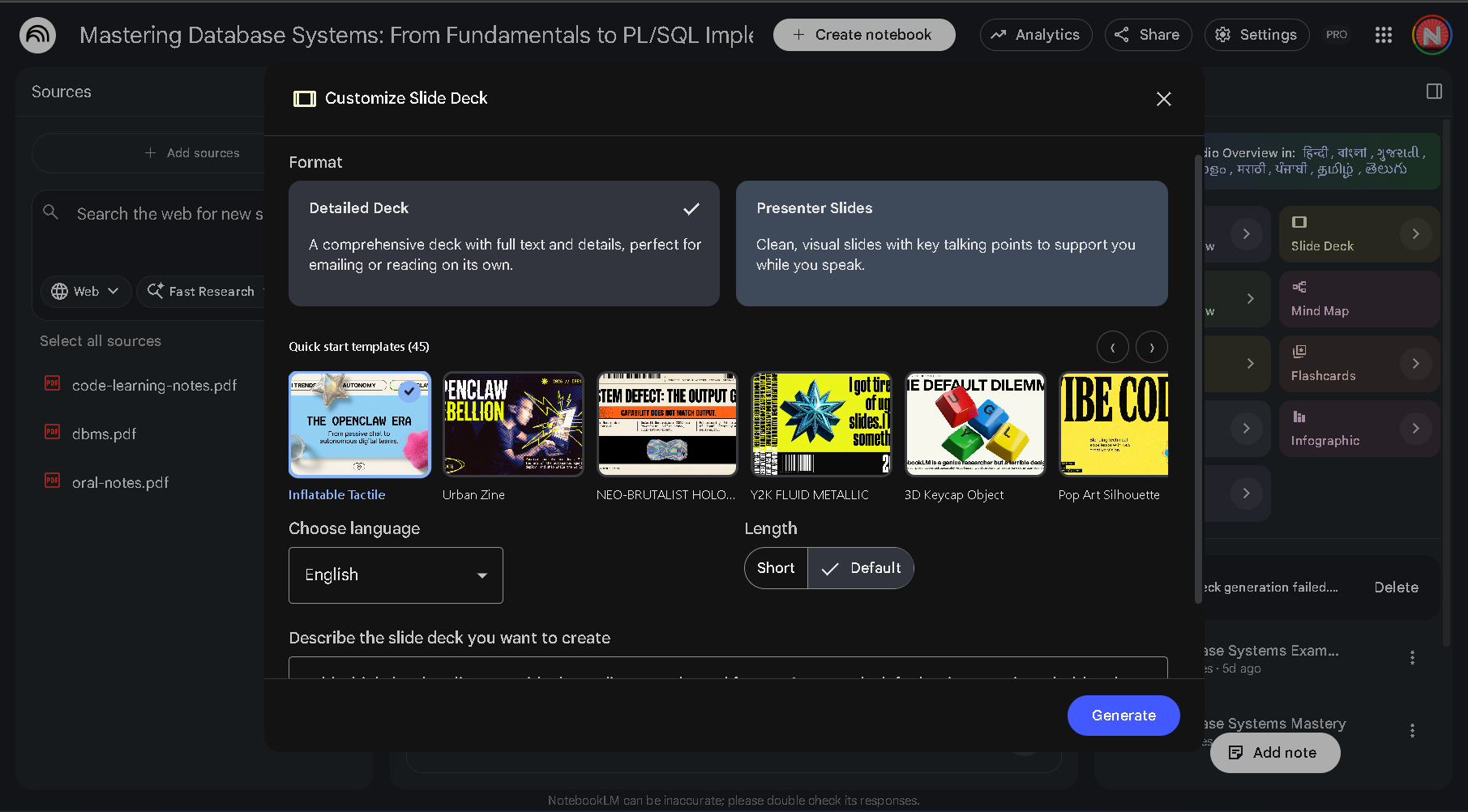
Task: Open the Web source type dropdown
Action: click(x=85, y=291)
